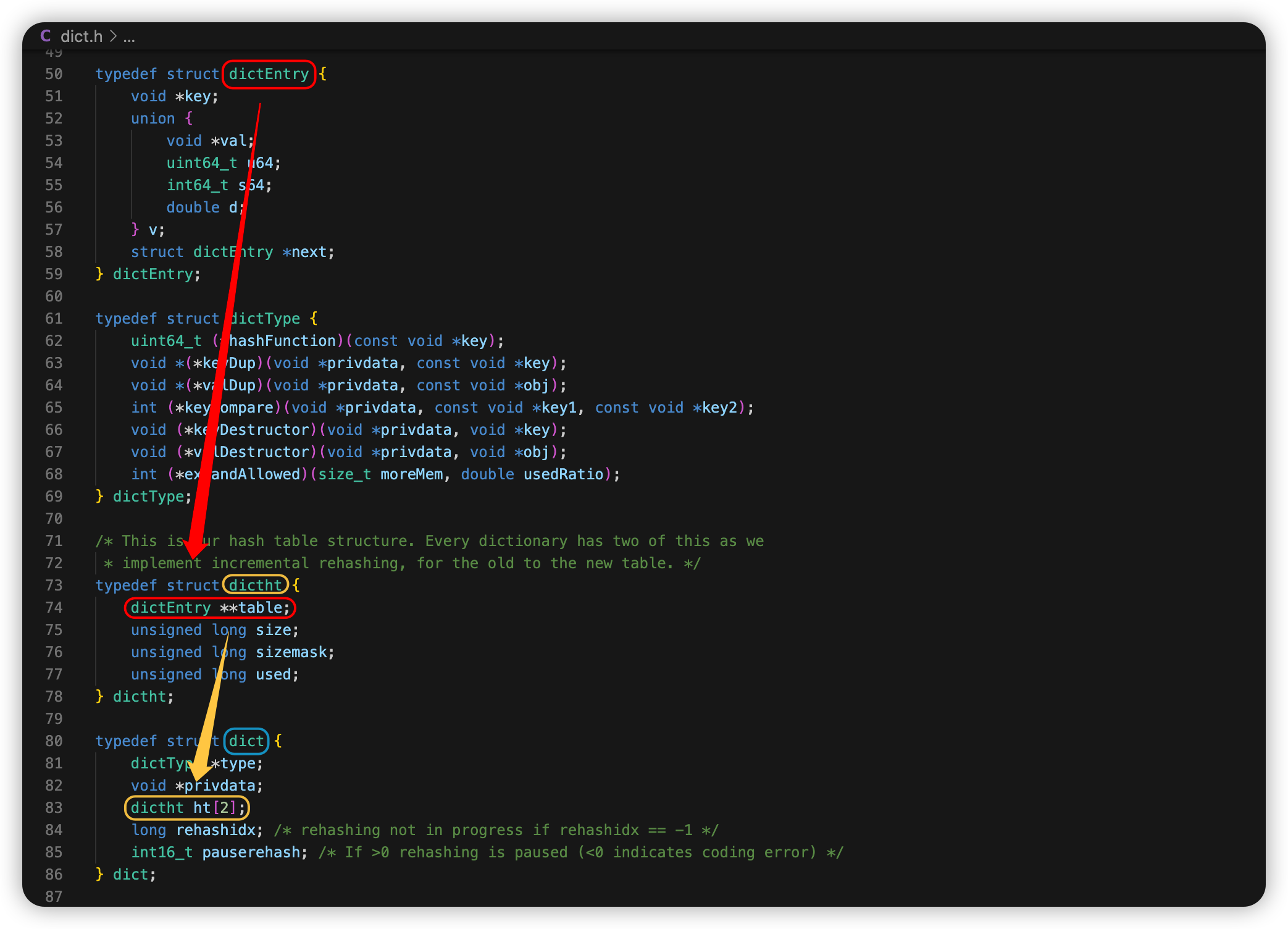Click 'pauserehash;' on line 85
This screenshot has width=1288, height=929.
coord(255,852)
